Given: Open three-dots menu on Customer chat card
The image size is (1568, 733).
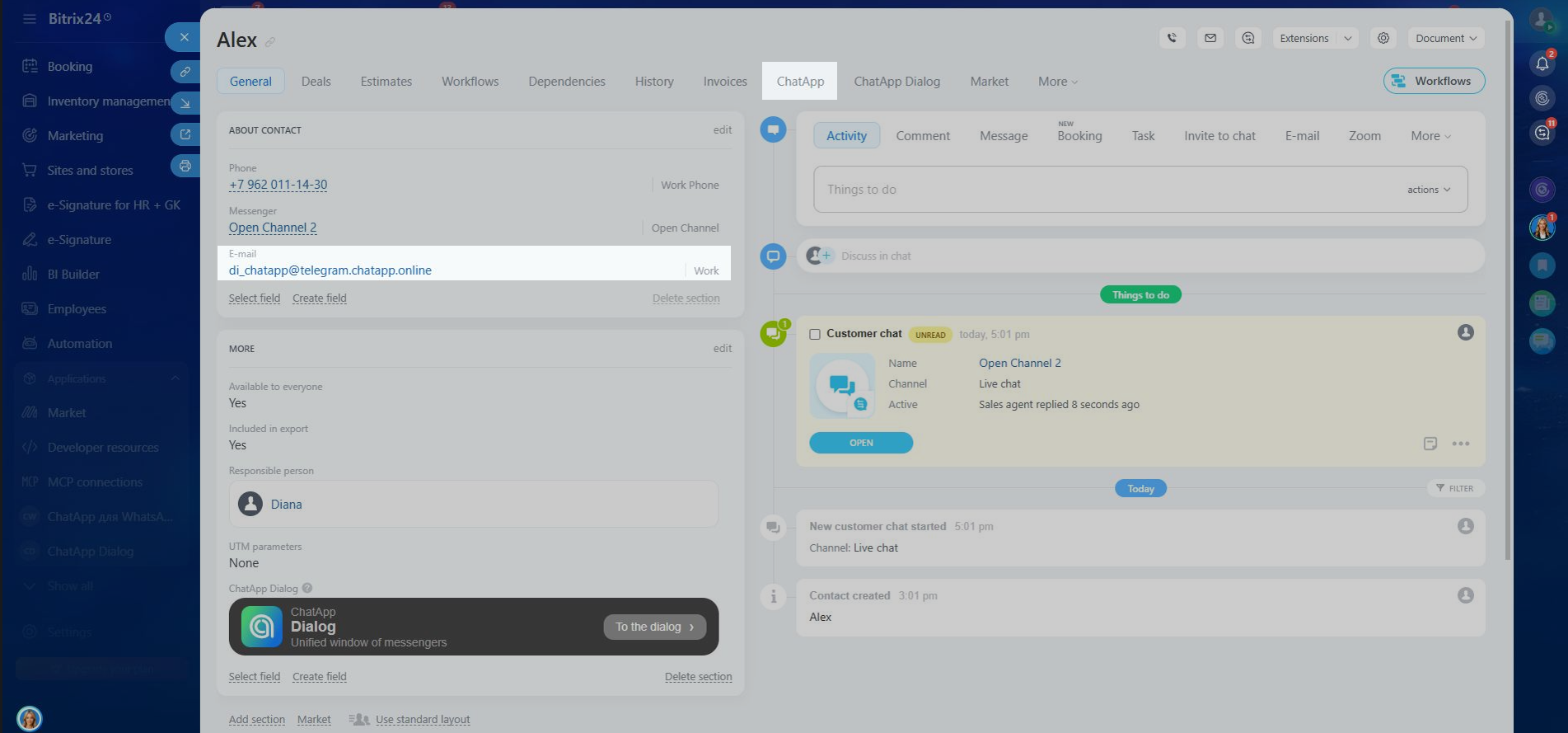Looking at the screenshot, I should [1460, 444].
